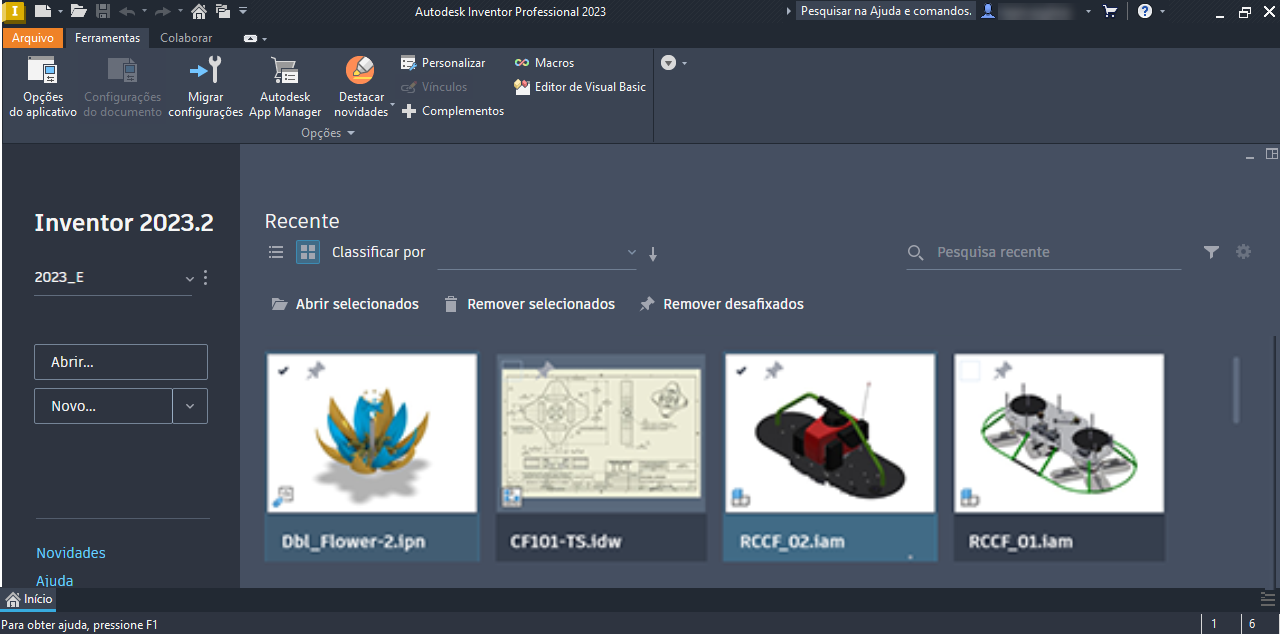Open the Autodesk cart icon in the title bar
The height and width of the screenshot is (634, 1280).
point(1110,12)
